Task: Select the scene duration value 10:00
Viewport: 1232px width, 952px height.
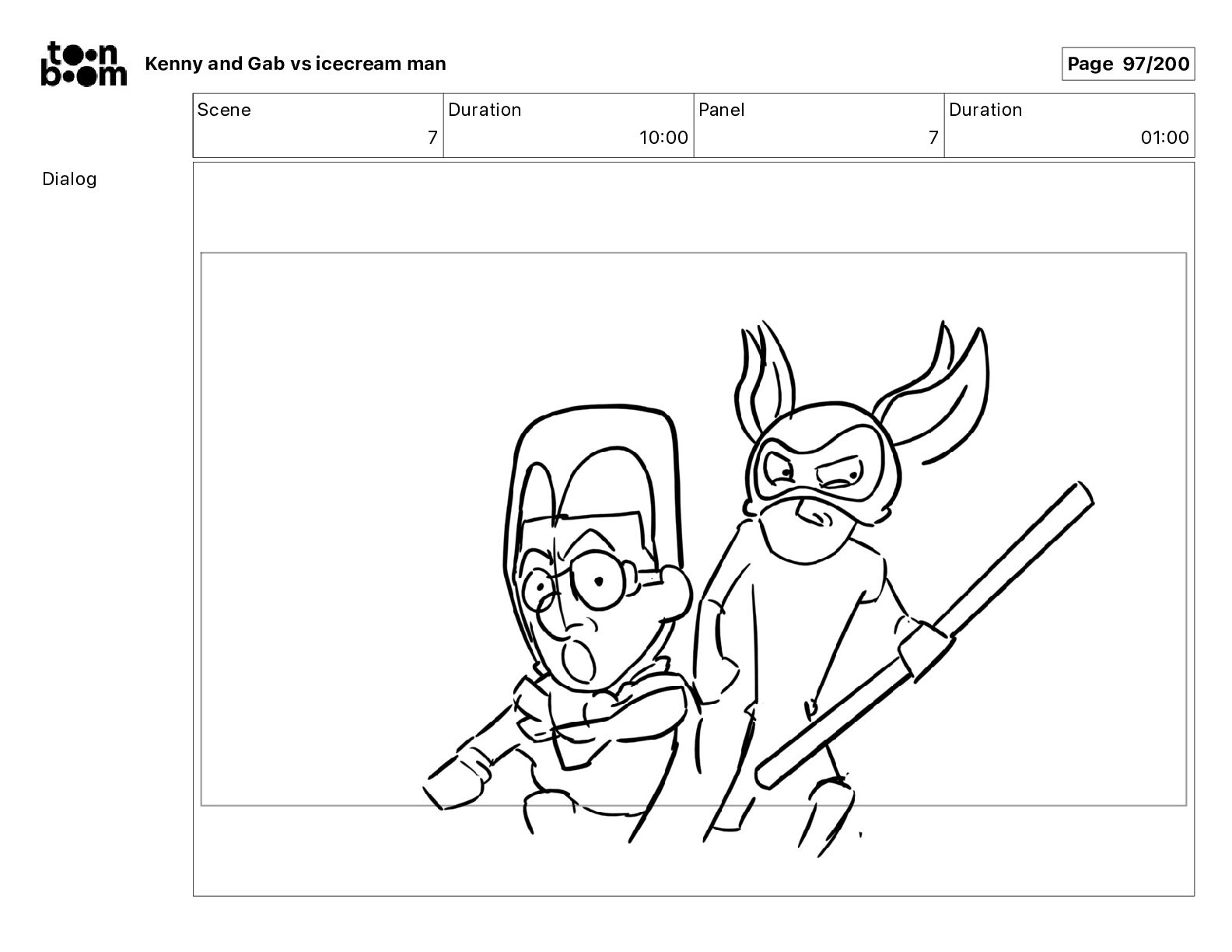Action: (x=663, y=138)
